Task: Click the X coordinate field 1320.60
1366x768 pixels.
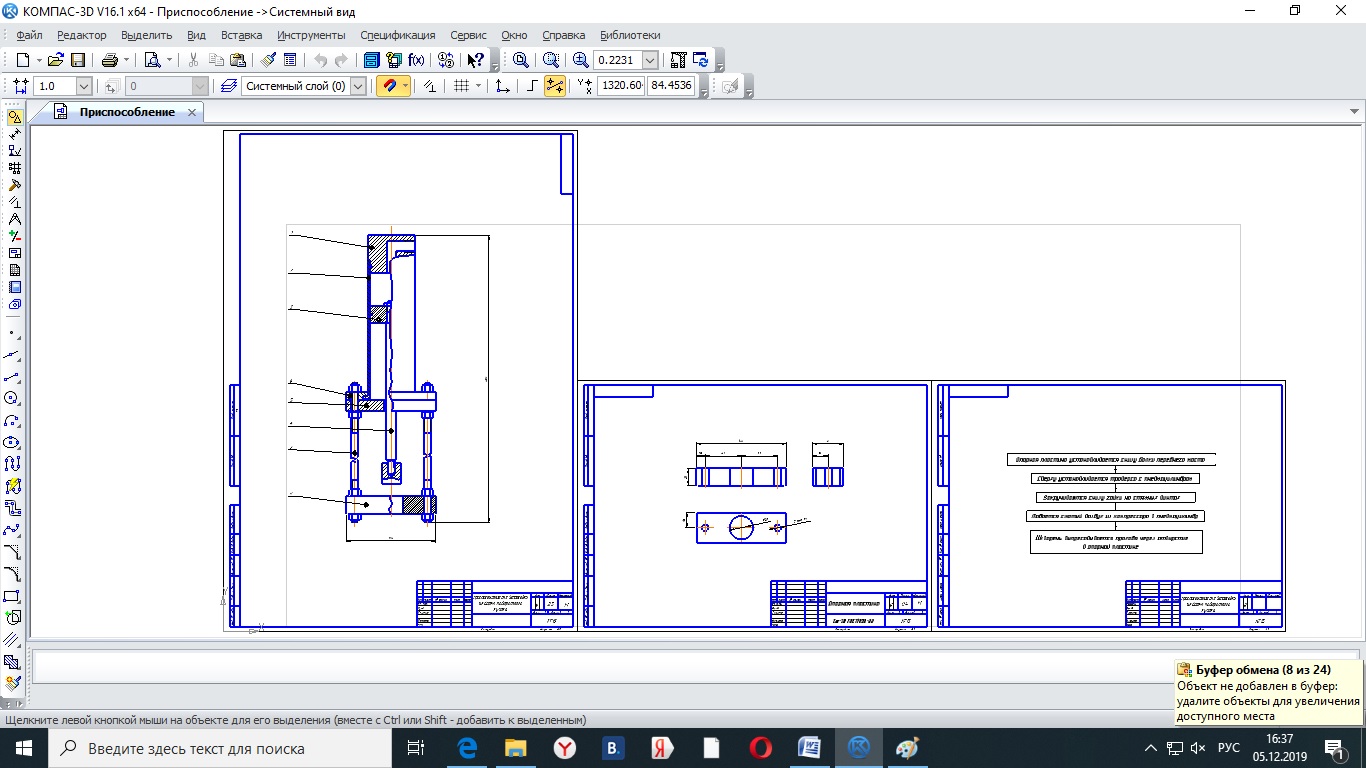Action: point(622,86)
